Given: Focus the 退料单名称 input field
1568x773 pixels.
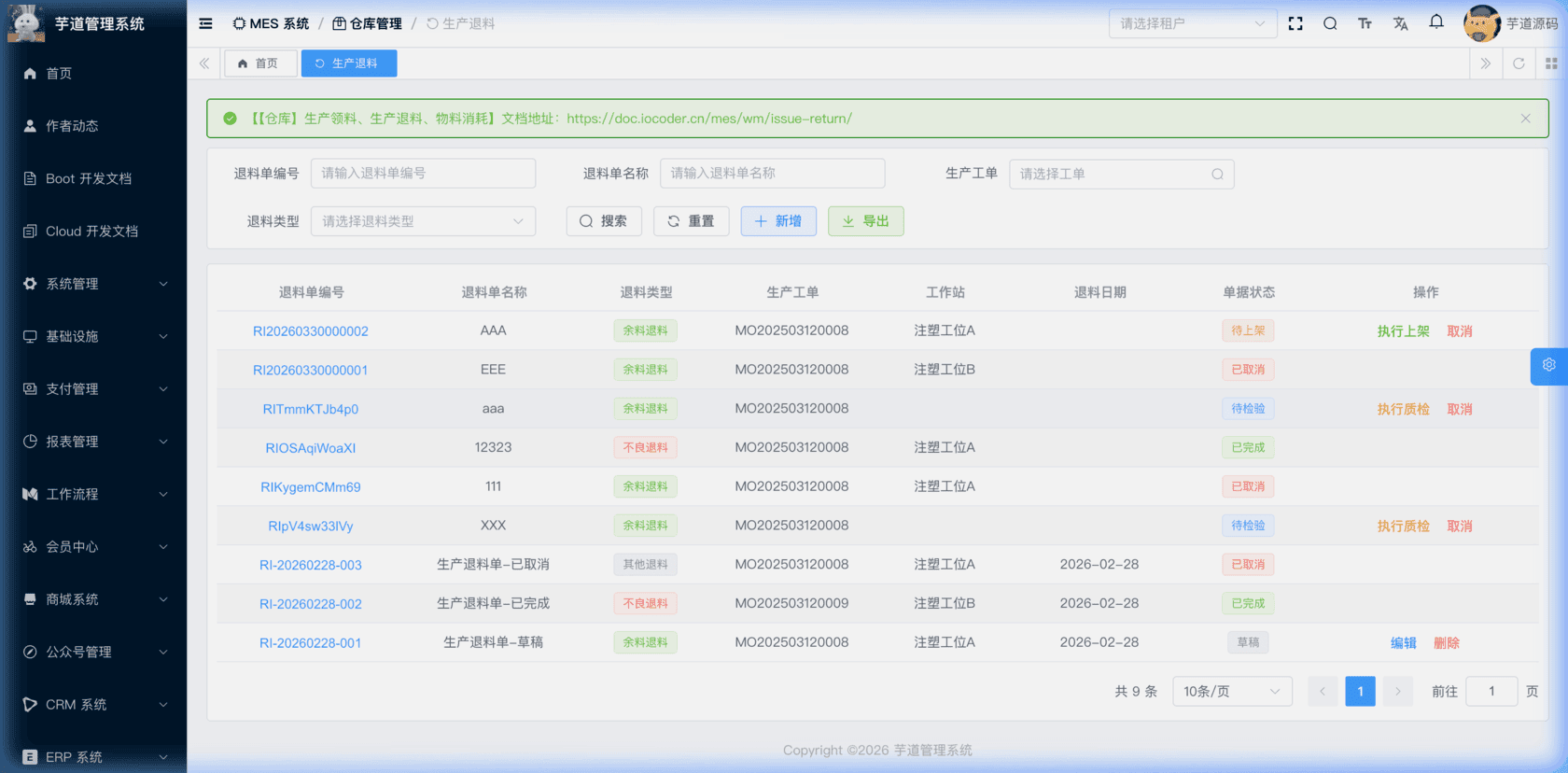Looking at the screenshot, I should point(772,174).
